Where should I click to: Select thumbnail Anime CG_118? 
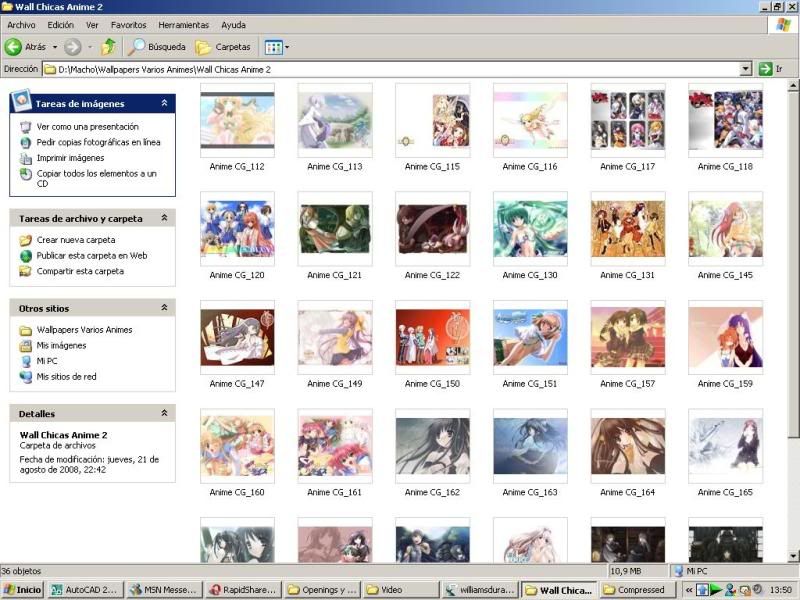pos(725,120)
